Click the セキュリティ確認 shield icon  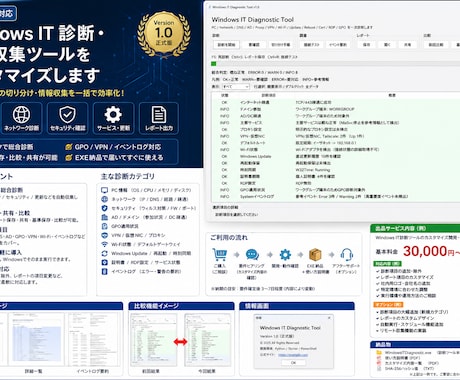tap(67, 114)
